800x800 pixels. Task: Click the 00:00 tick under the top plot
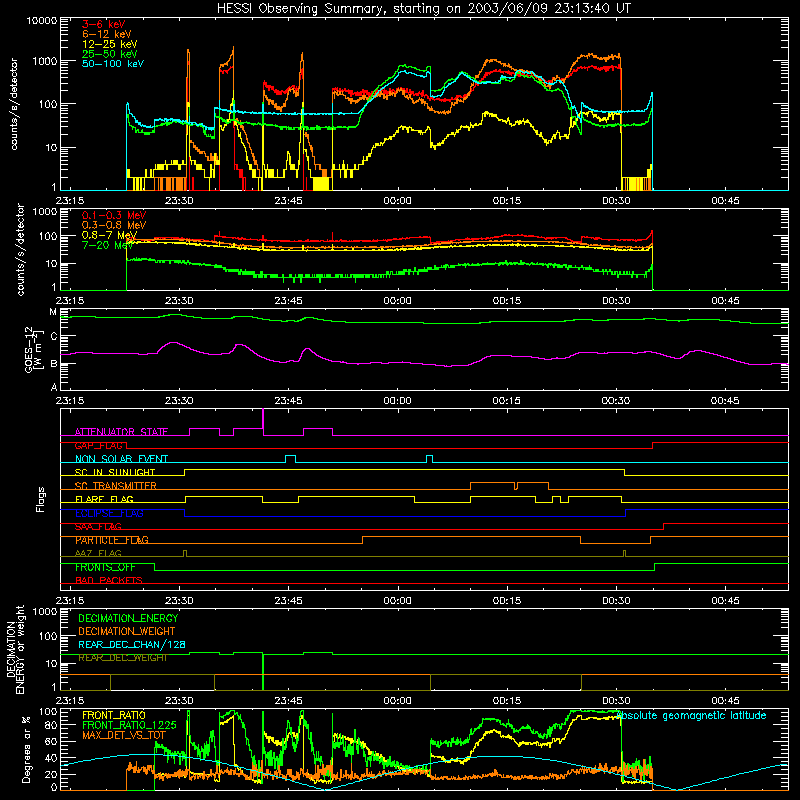[397, 201]
